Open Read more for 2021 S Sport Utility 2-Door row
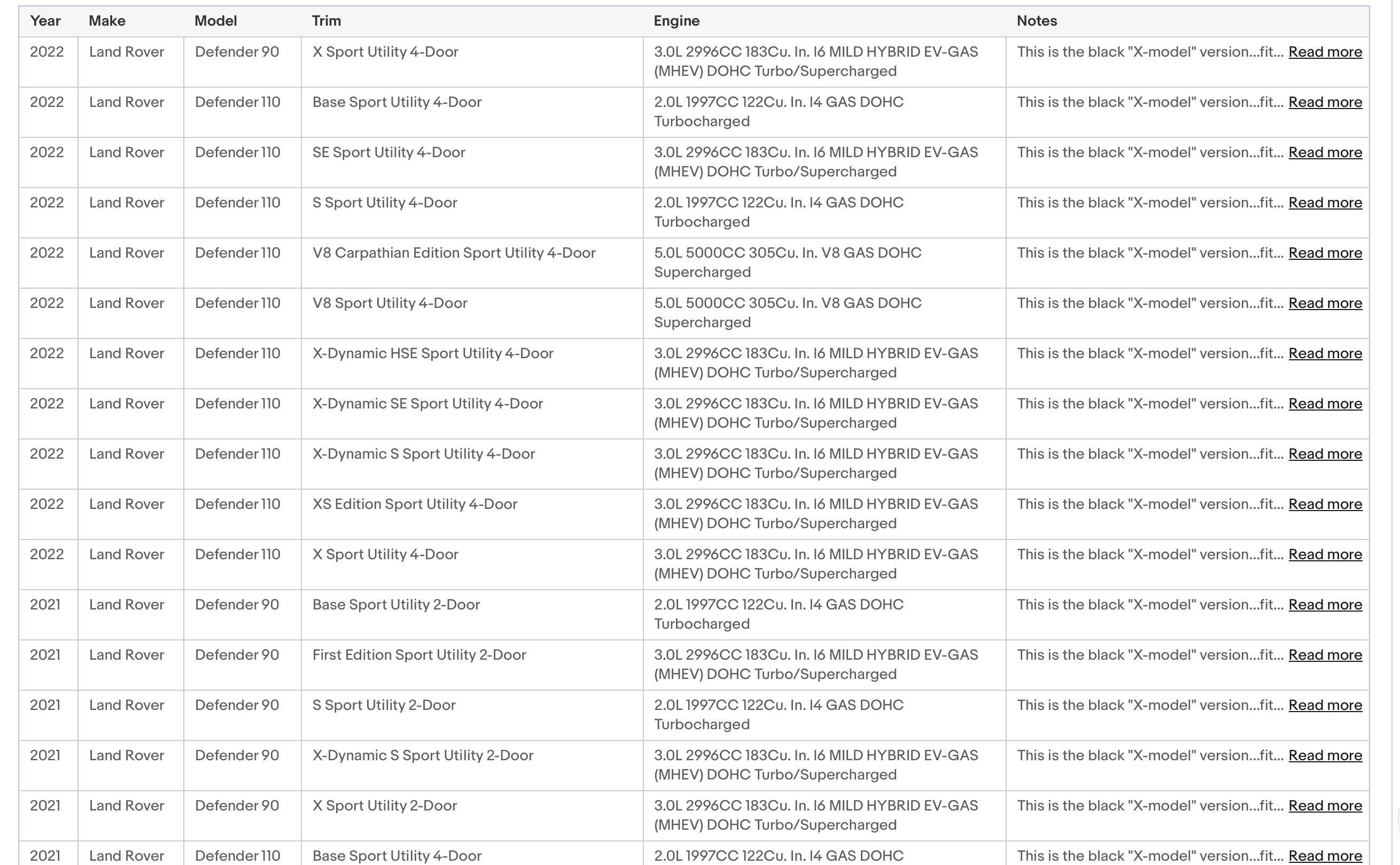1400x865 pixels. (1325, 705)
